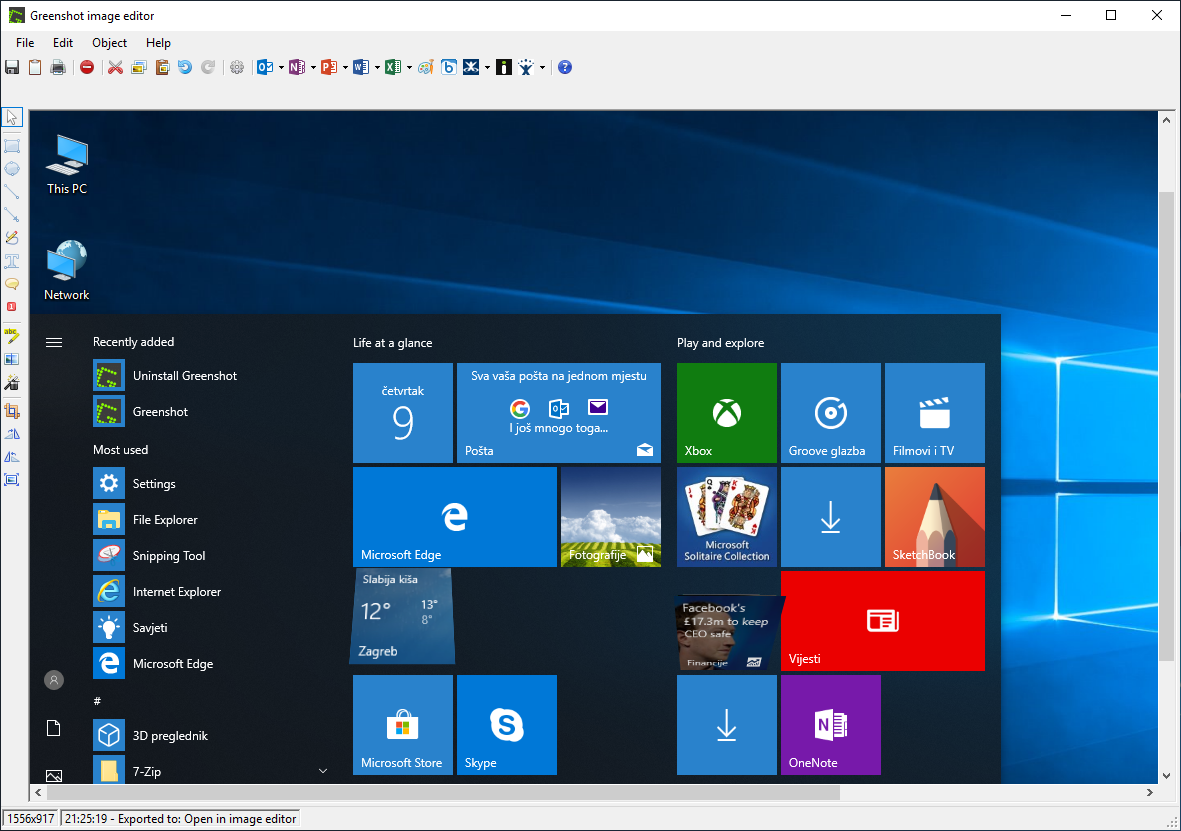Expand the PowerPoint export dropdown arrow

tap(345, 68)
